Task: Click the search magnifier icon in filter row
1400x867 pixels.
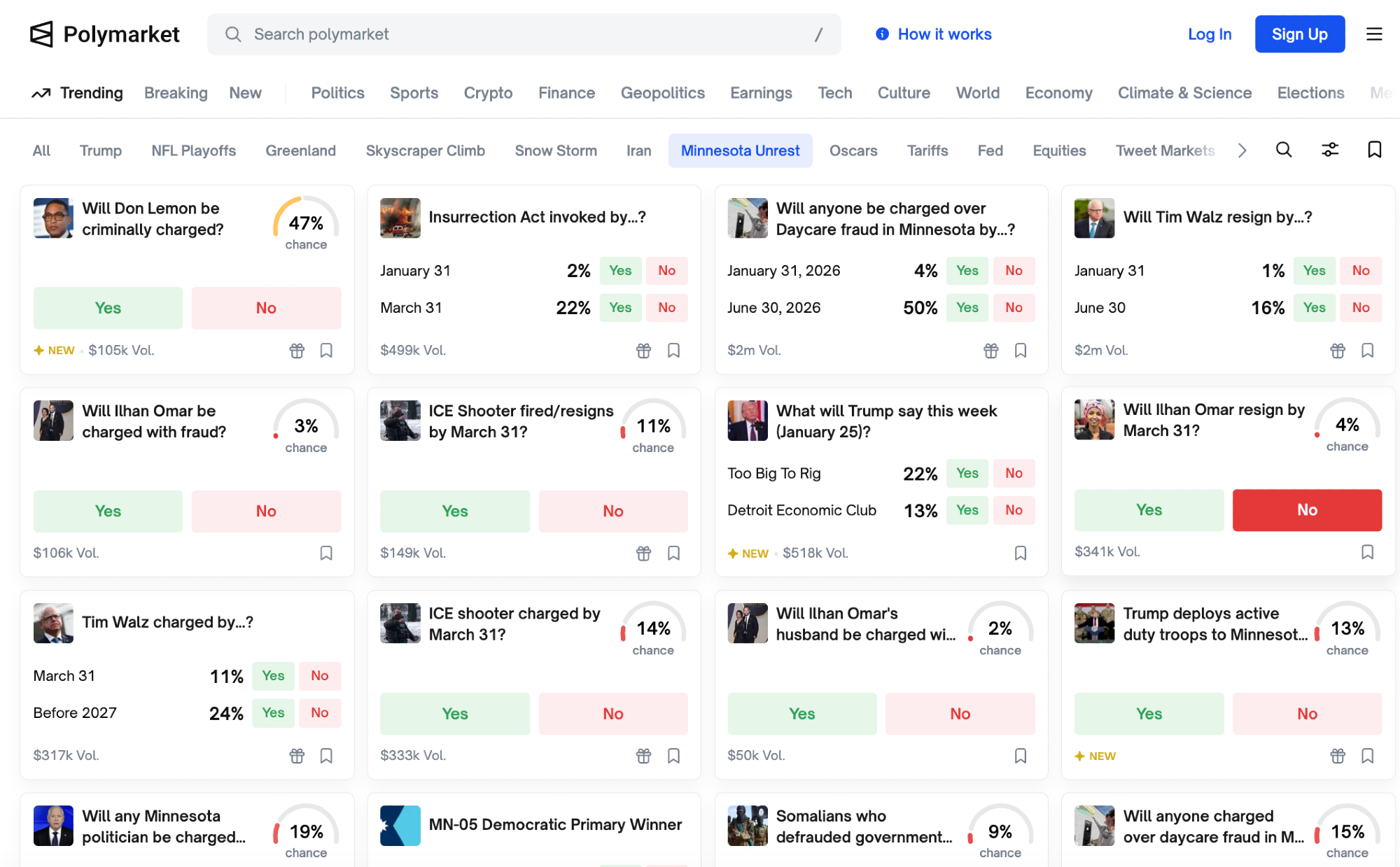Action: tap(1283, 150)
